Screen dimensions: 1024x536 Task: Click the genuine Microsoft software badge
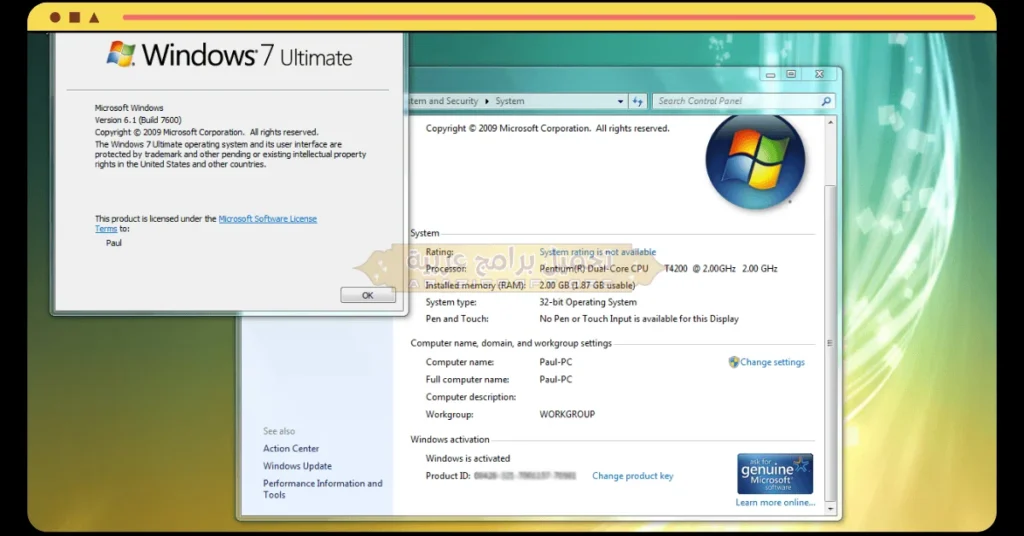[x=774, y=474]
